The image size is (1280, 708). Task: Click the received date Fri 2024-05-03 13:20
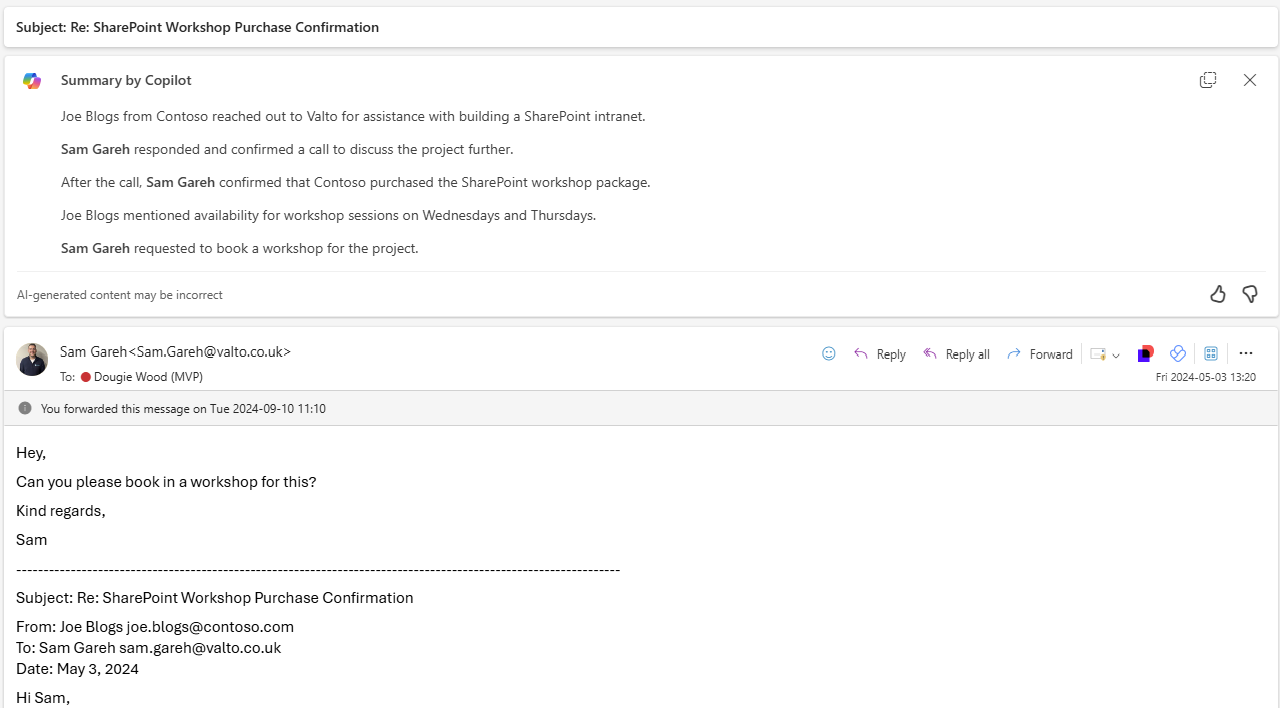coord(1206,377)
